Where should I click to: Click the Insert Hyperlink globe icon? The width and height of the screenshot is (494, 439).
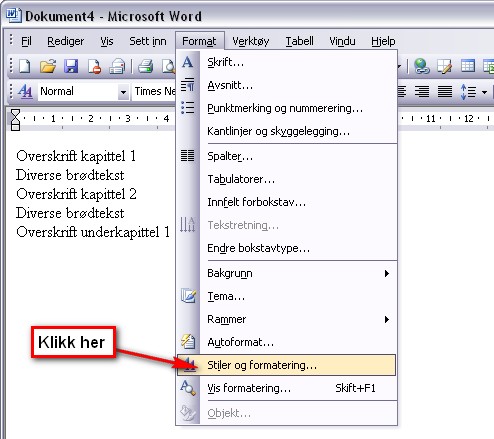421,66
